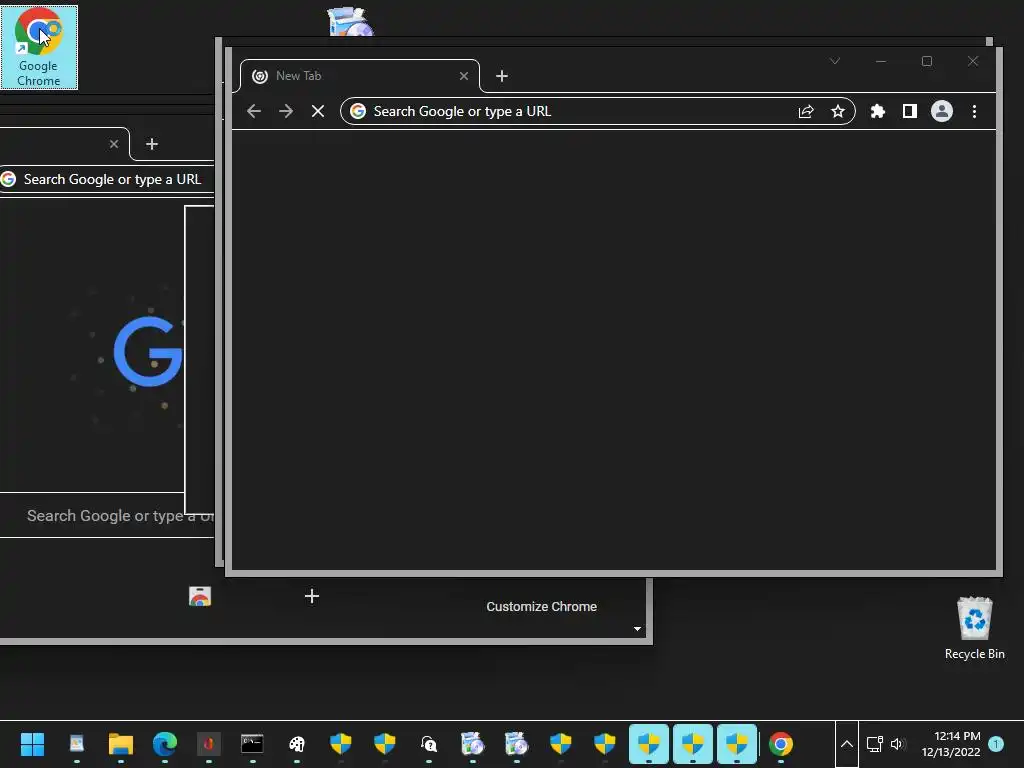
Task: Maximize the front Chrome window
Action: click(x=927, y=61)
